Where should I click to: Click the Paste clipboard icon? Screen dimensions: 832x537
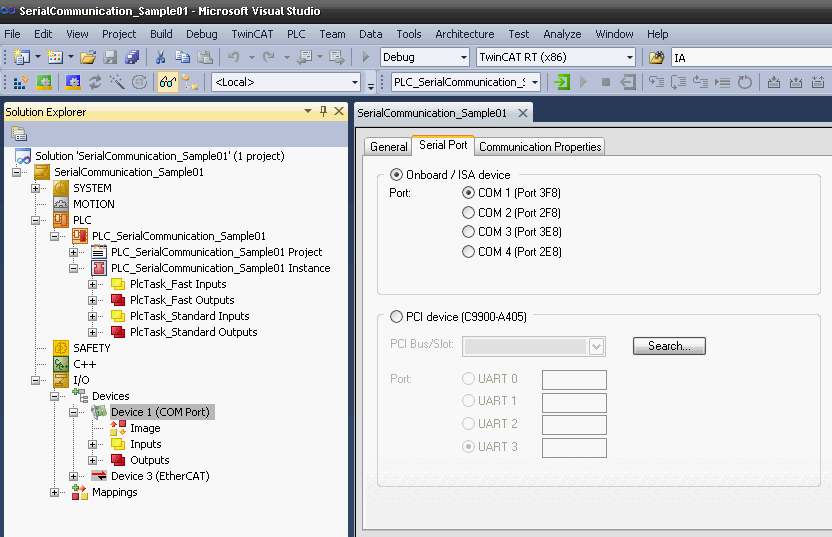205,57
